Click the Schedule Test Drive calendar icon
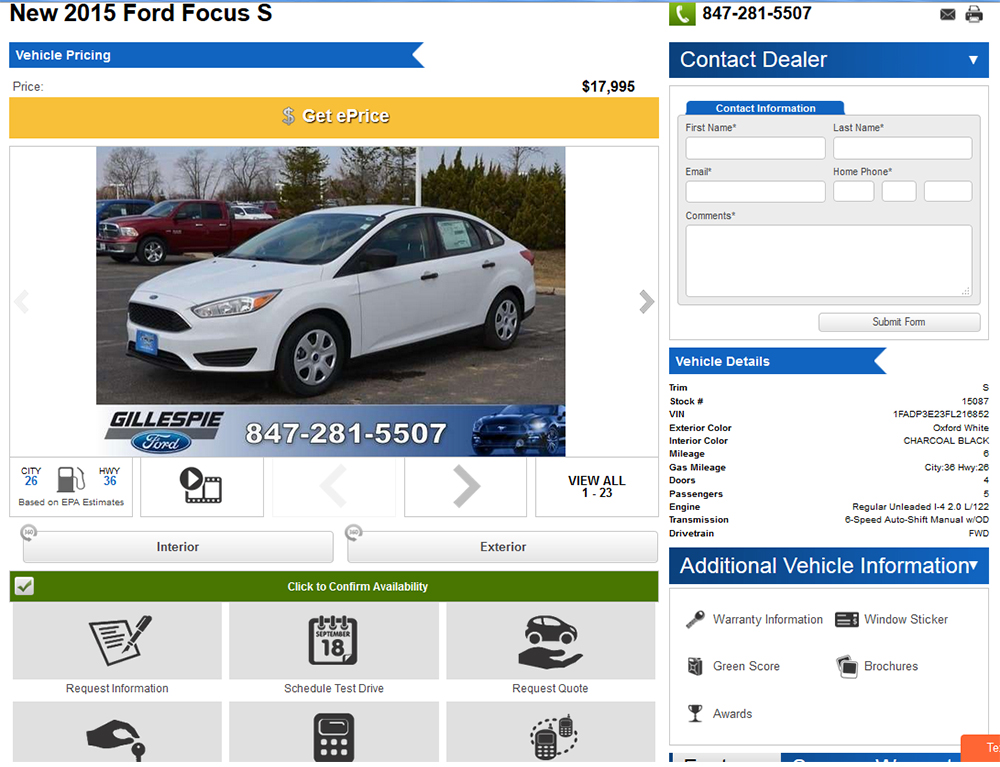1000x767 pixels. click(x=332, y=640)
